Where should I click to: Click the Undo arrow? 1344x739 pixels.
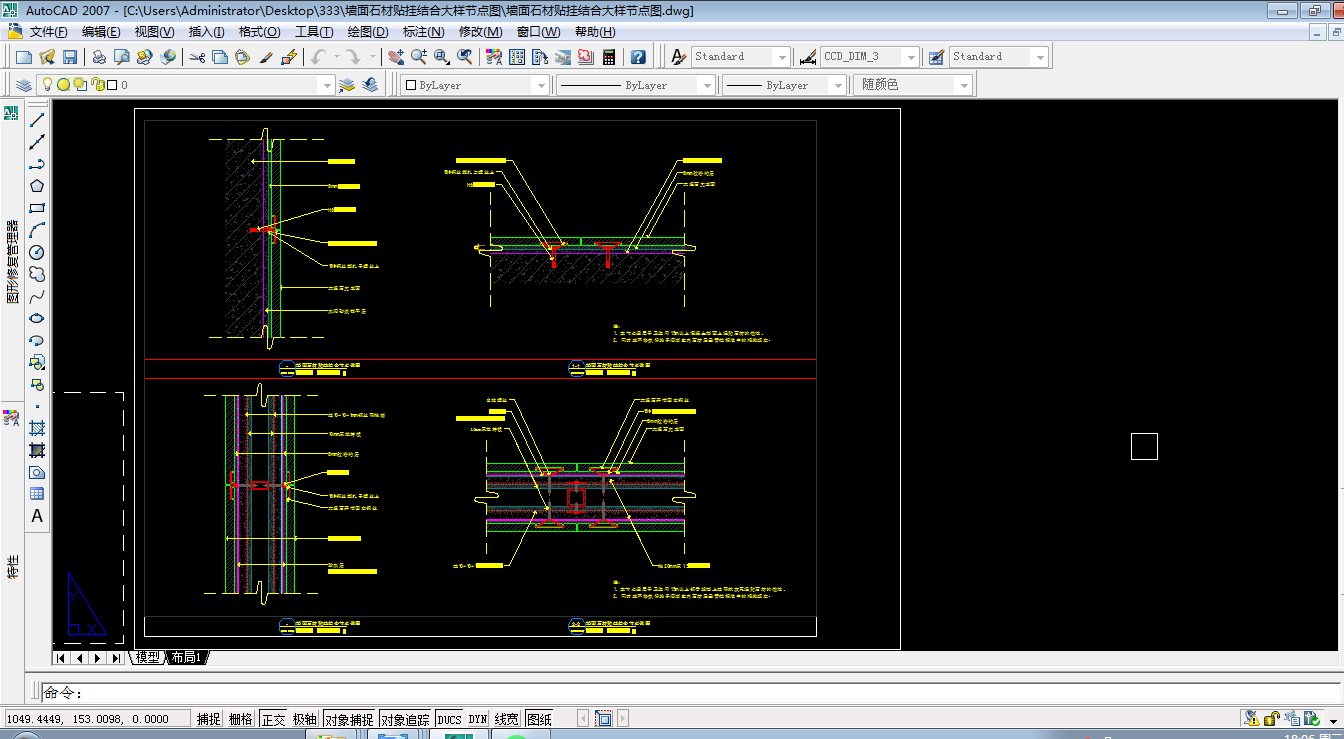pos(319,57)
